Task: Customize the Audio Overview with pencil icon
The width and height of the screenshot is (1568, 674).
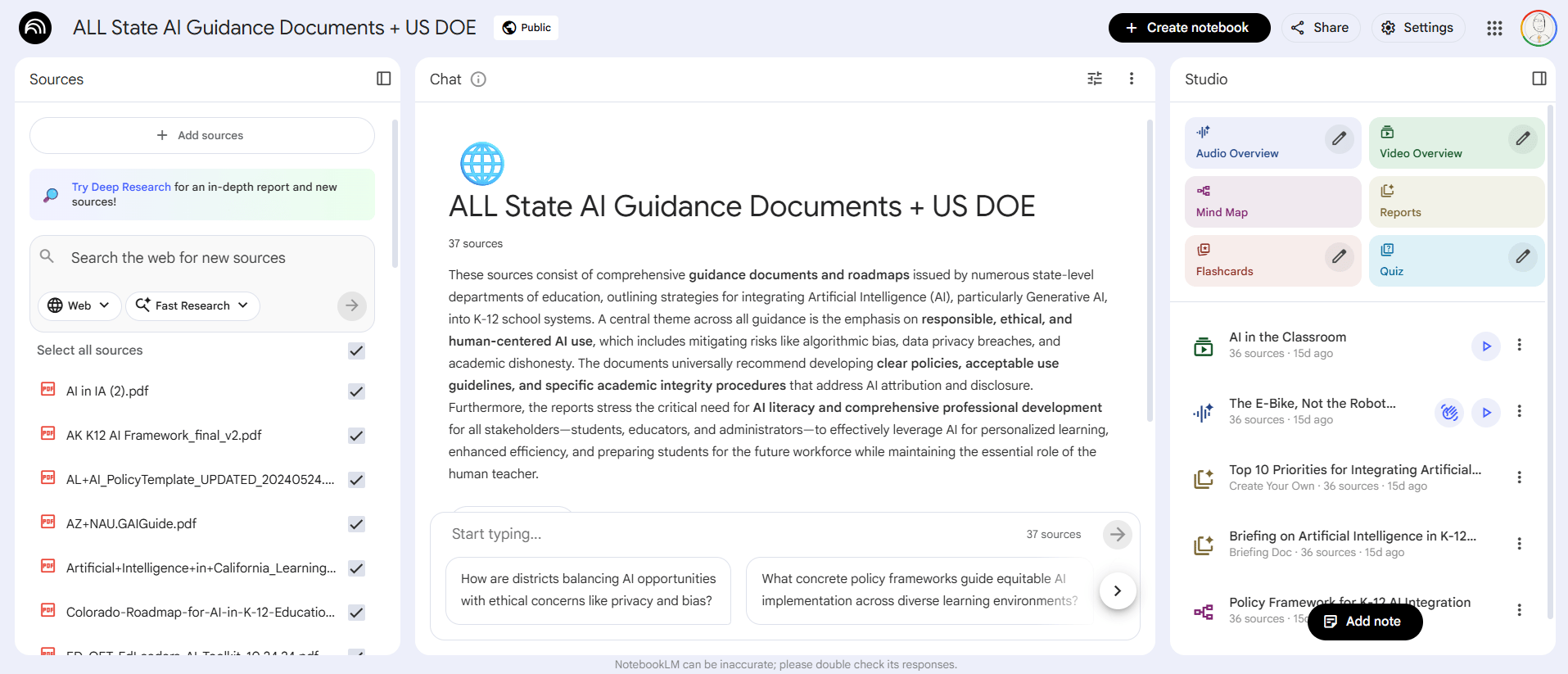Action: coord(1339,138)
